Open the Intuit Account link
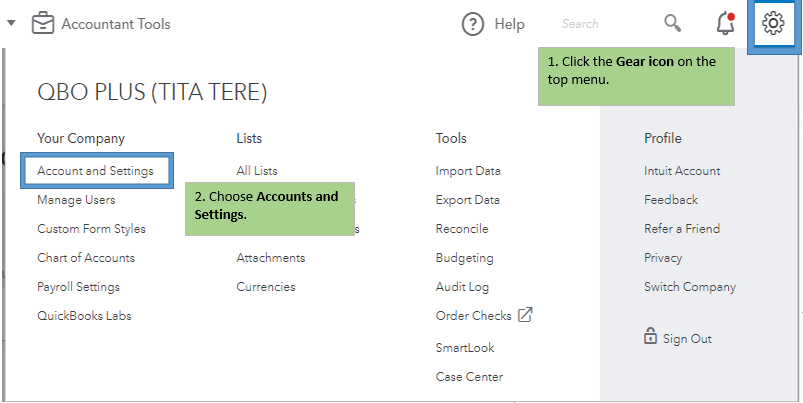Image resolution: width=803 pixels, height=403 pixels. (x=682, y=171)
